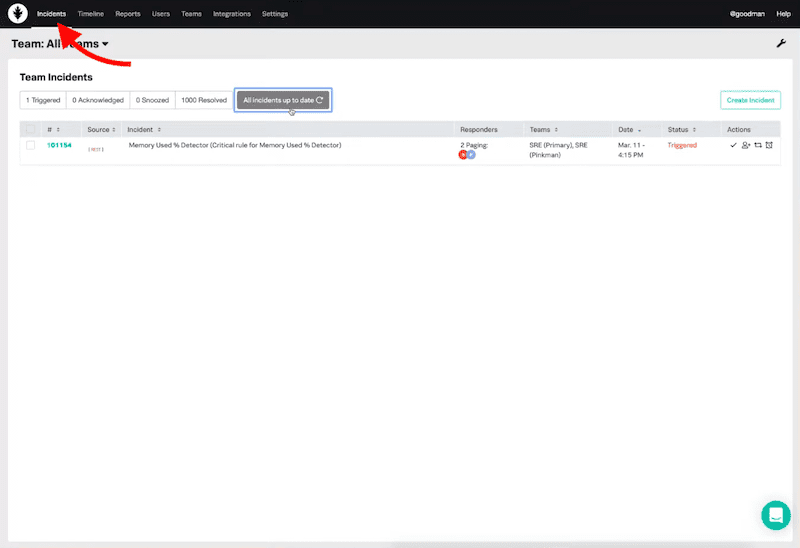The width and height of the screenshot is (800, 548).
Task: Reroute the incident with the arrows icon
Action: [757, 145]
